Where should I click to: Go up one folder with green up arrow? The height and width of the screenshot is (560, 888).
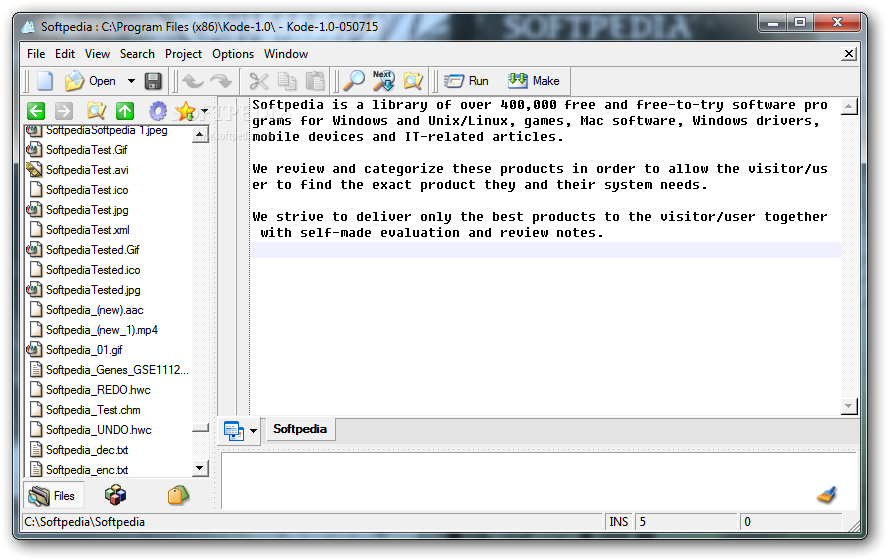pyautogui.click(x=125, y=111)
